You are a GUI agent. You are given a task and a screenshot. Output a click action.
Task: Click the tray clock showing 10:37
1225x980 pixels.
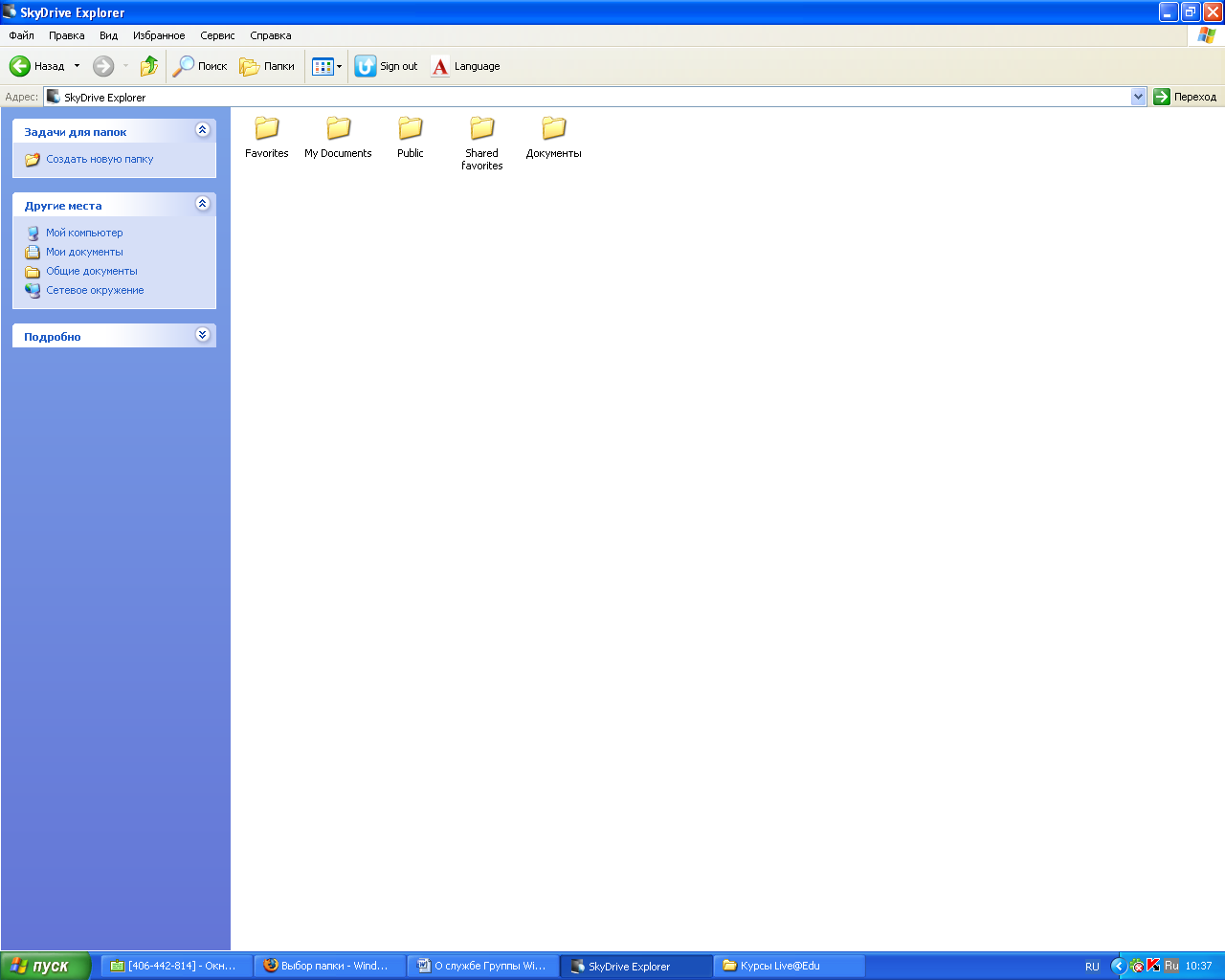1198,967
